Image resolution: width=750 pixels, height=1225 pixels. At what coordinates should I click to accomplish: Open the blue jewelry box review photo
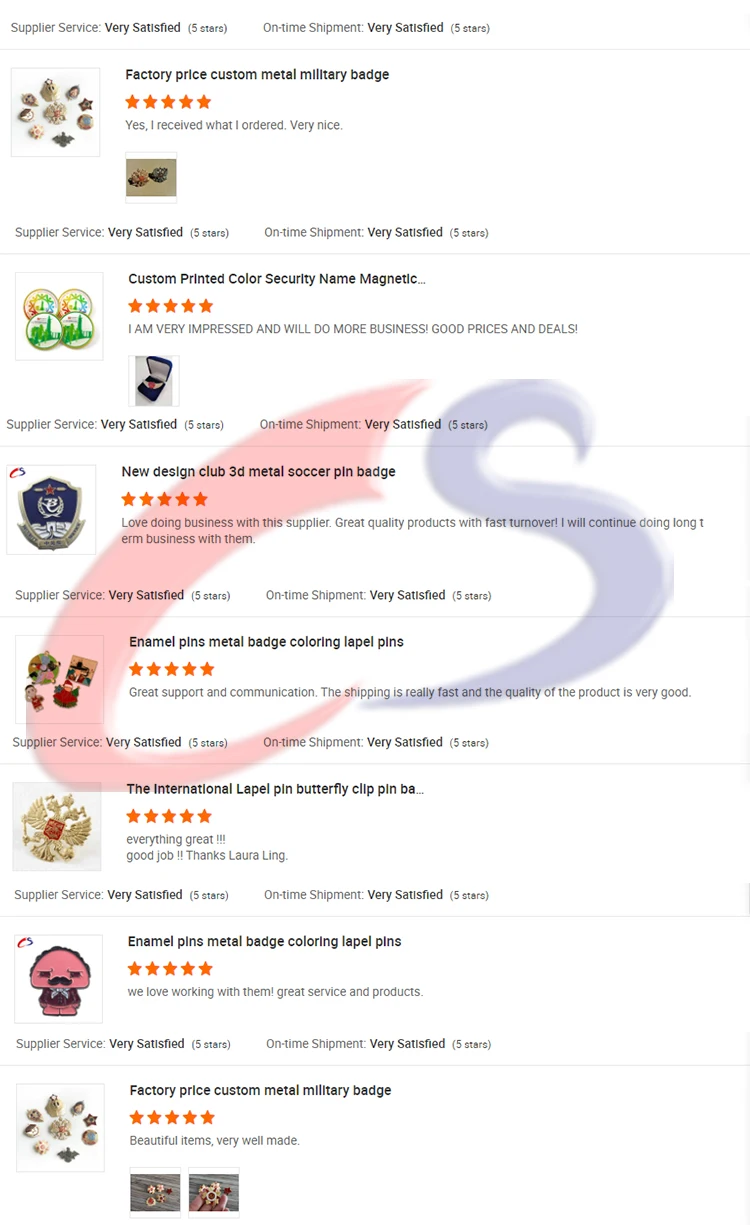154,381
